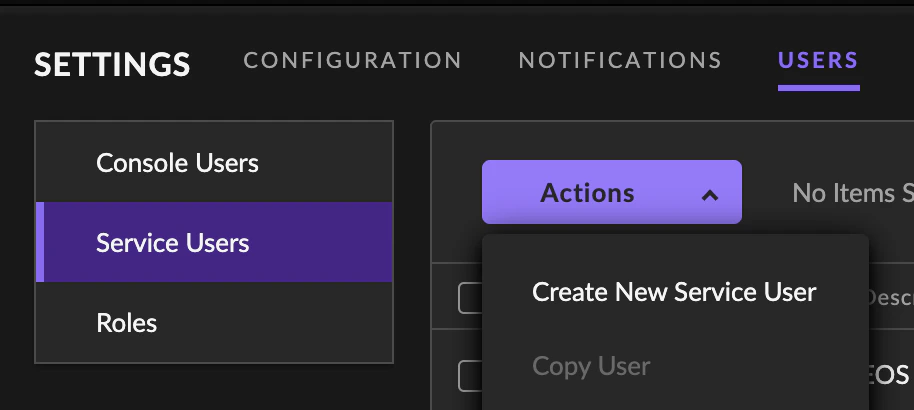Image resolution: width=914 pixels, height=410 pixels.
Task: Click the blank sidebar gutter before Roles label
Action: [65, 323]
